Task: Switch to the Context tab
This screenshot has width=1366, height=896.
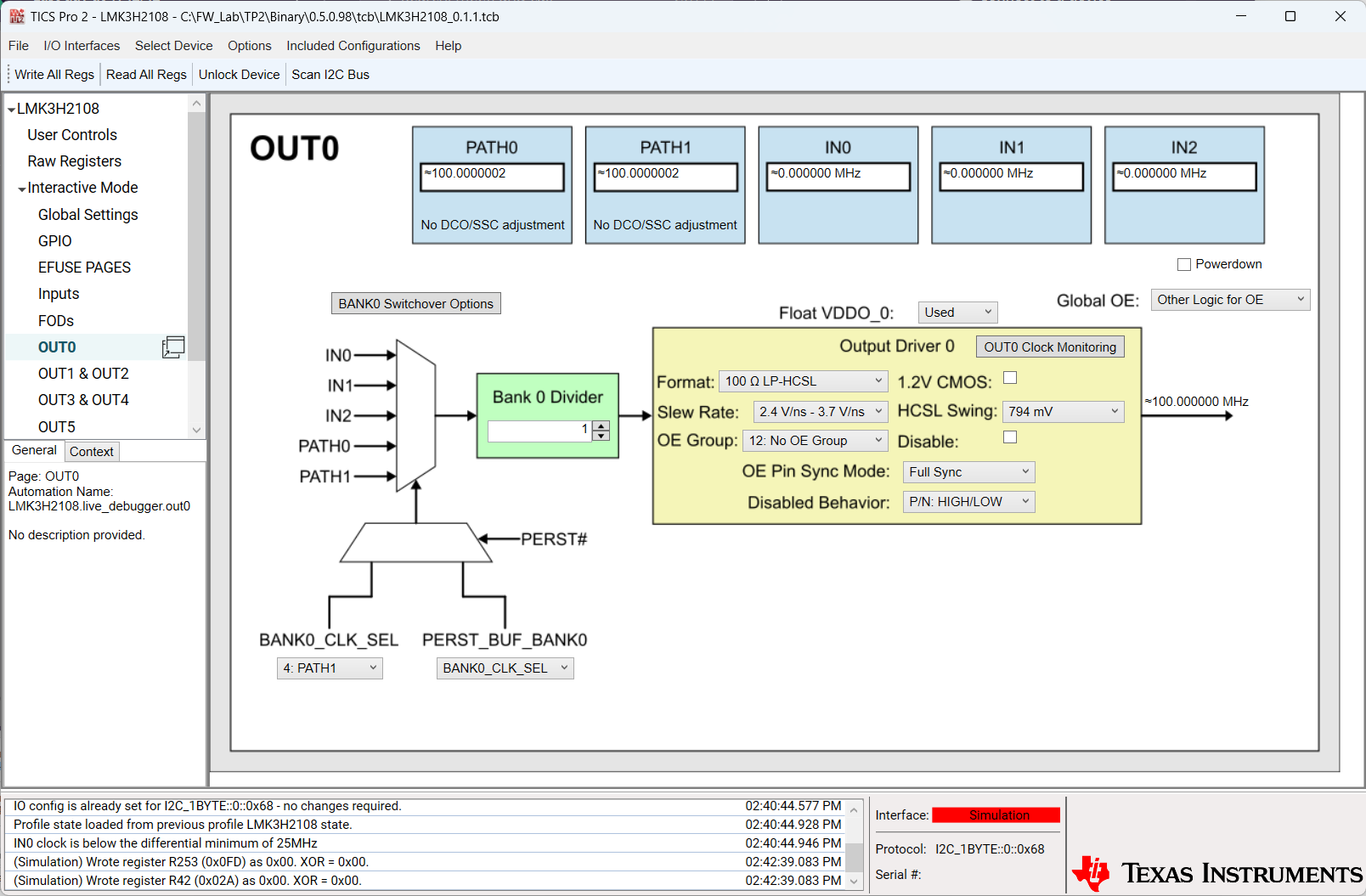Action: (x=92, y=452)
